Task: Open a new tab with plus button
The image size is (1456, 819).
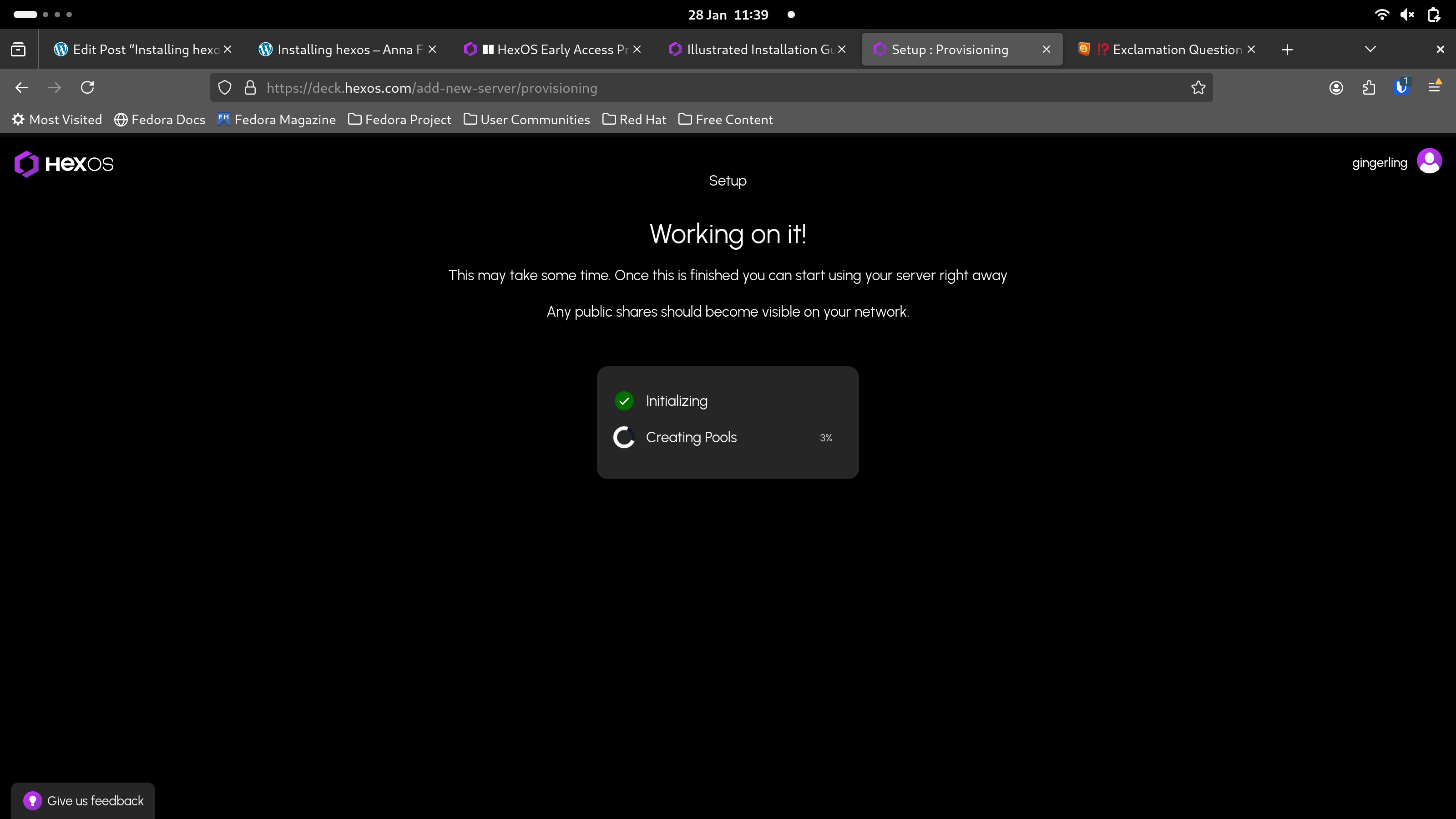Action: 1287,50
